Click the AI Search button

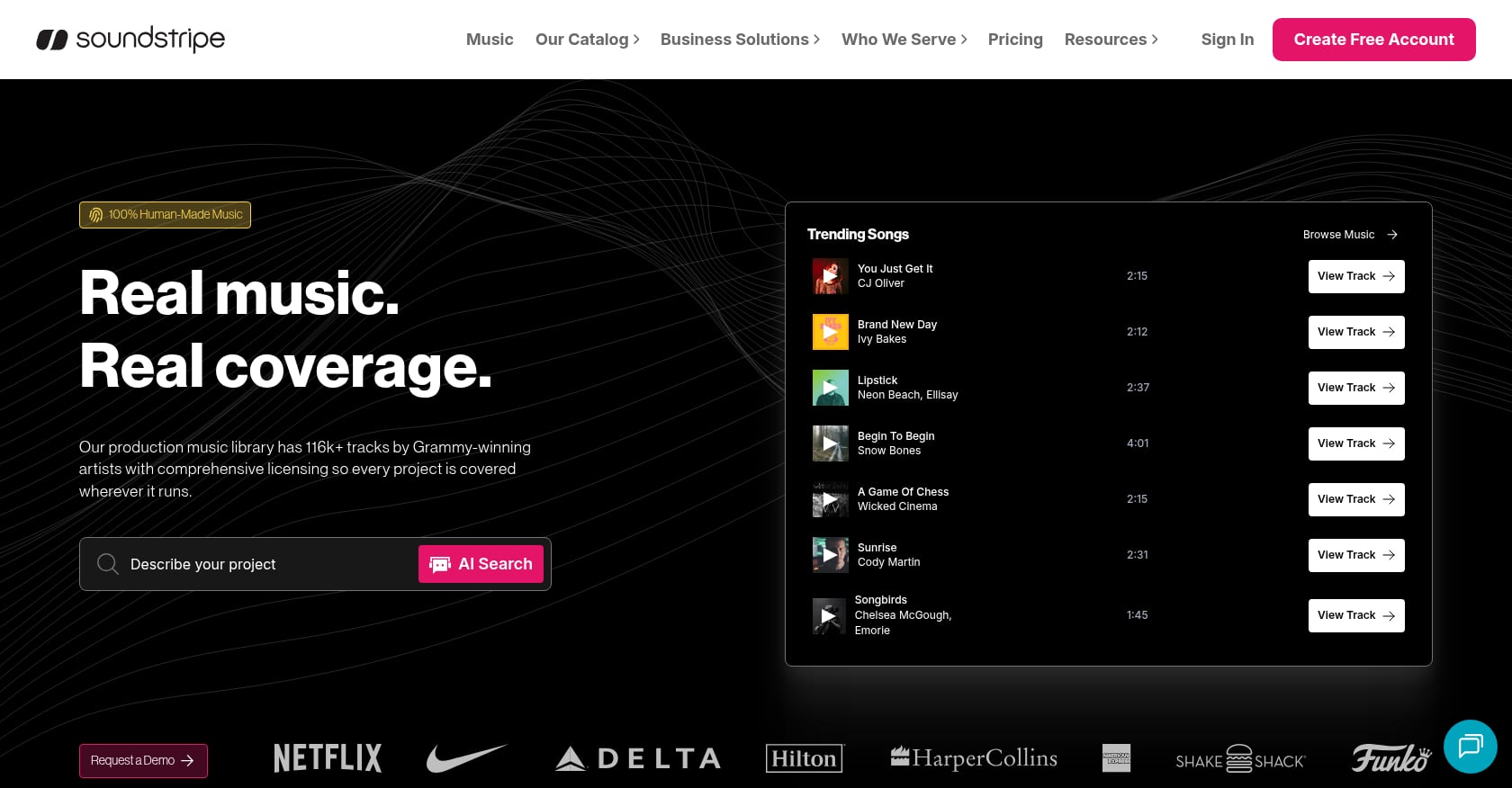(x=481, y=564)
